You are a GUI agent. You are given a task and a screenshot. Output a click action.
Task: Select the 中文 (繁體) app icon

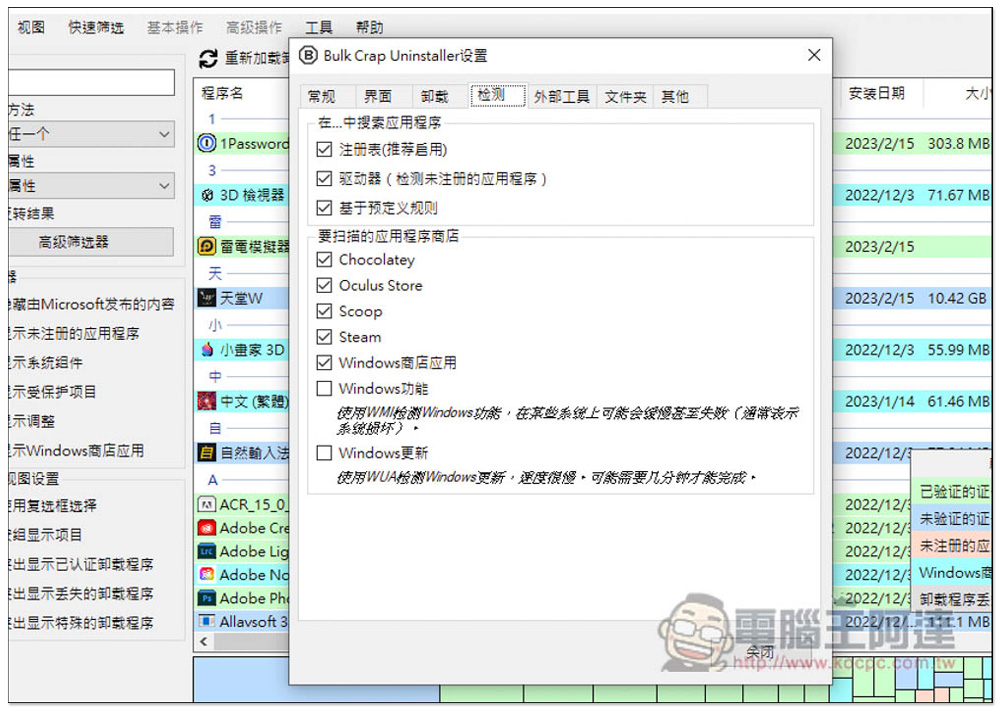tap(207, 401)
